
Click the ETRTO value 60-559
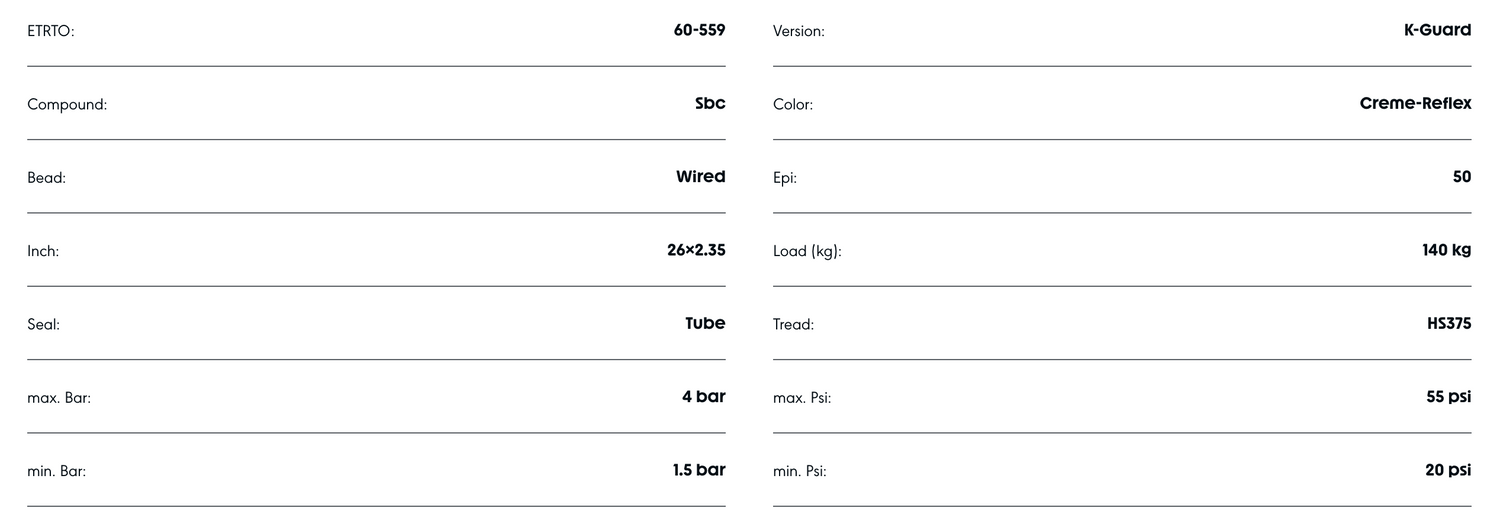(699, 30)
